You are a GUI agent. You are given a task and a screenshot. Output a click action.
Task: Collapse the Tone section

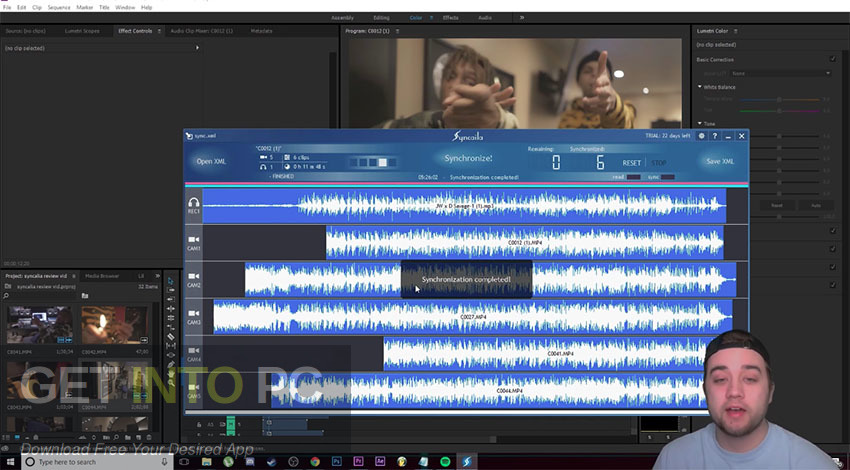(700, 123)
